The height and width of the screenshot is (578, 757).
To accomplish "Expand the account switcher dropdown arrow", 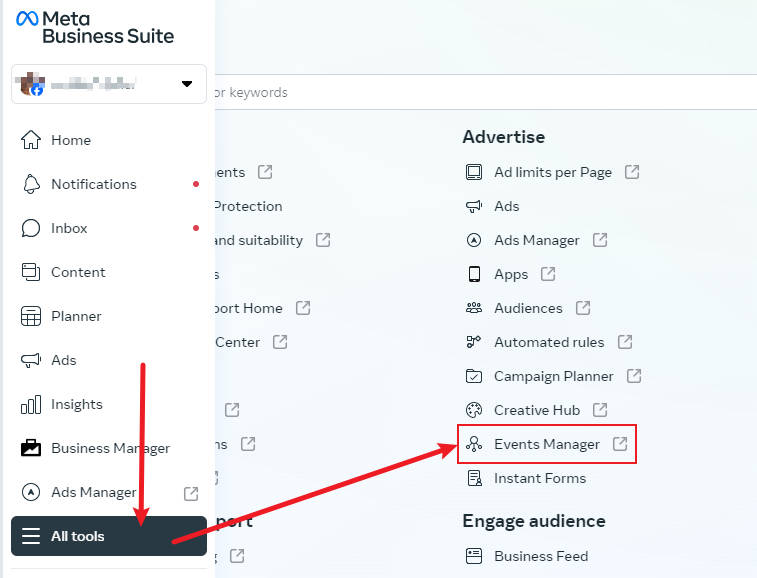I will pos(187,84).
